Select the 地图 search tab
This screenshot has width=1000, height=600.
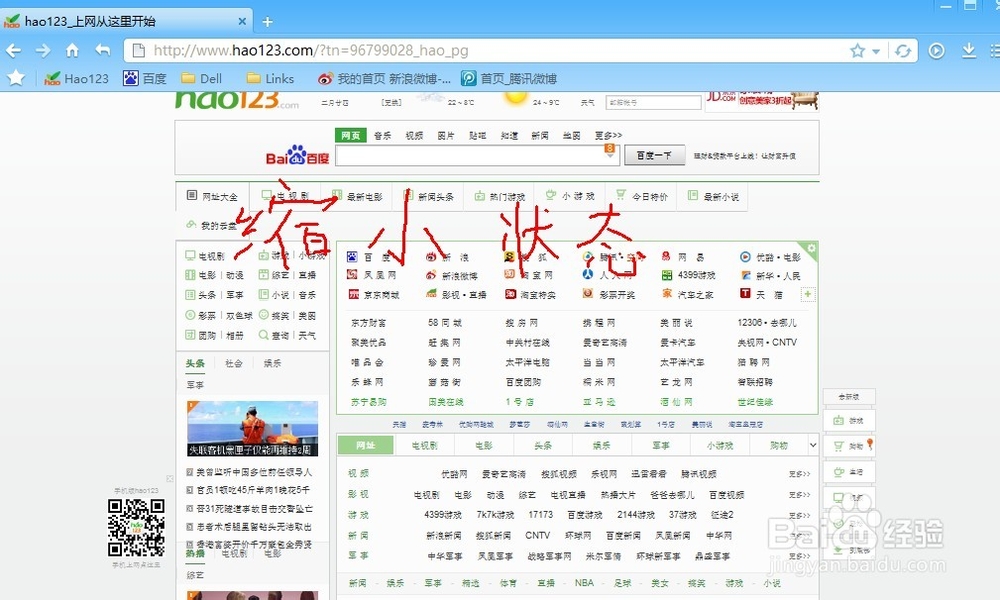click(571, 135)
